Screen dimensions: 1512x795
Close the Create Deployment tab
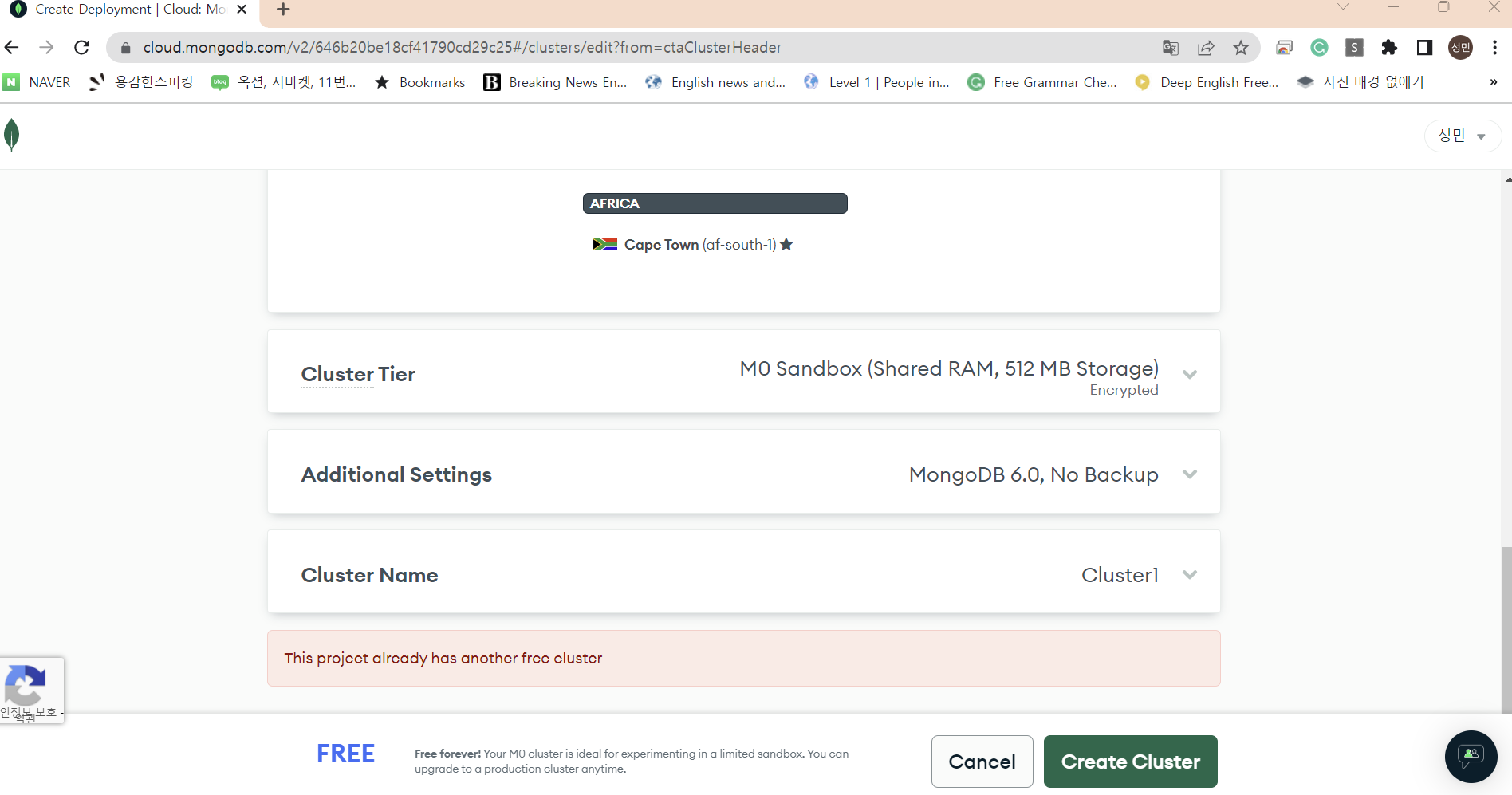[242, 10]
